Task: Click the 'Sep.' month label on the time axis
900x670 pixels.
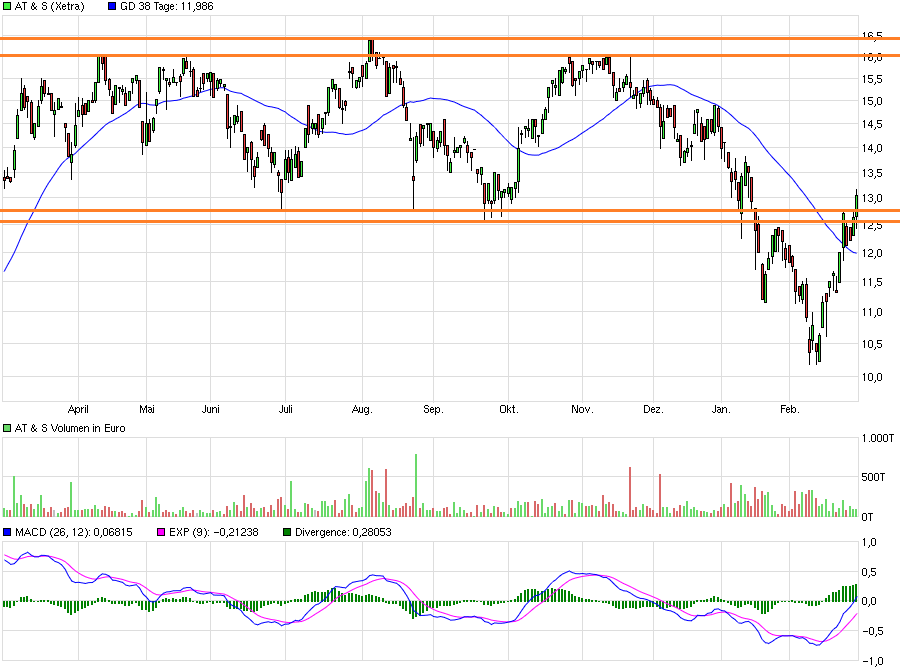Action: pyautogui.click(x=433, y=409)
